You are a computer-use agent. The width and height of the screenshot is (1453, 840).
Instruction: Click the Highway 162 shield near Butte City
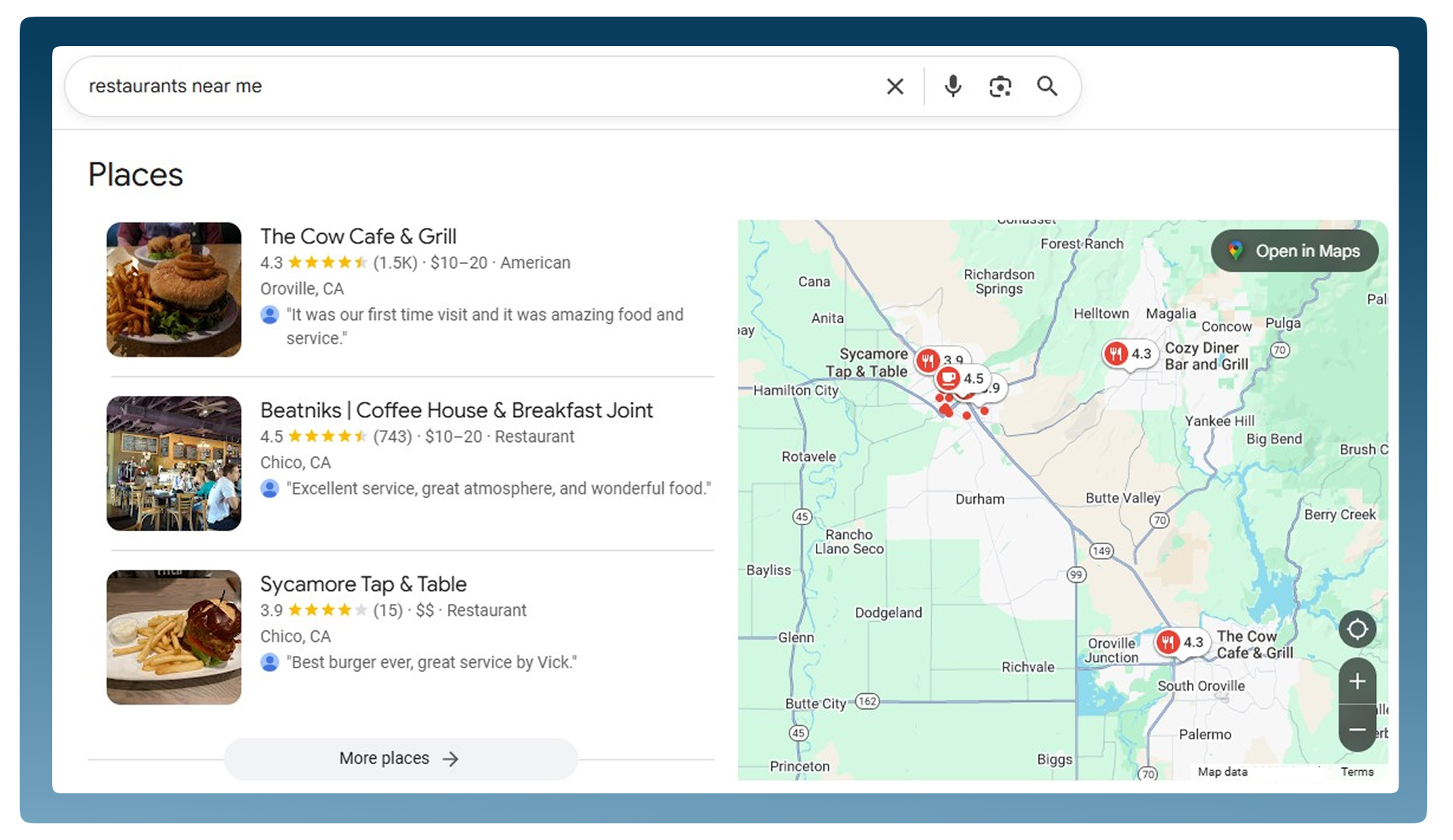(868, 702)
